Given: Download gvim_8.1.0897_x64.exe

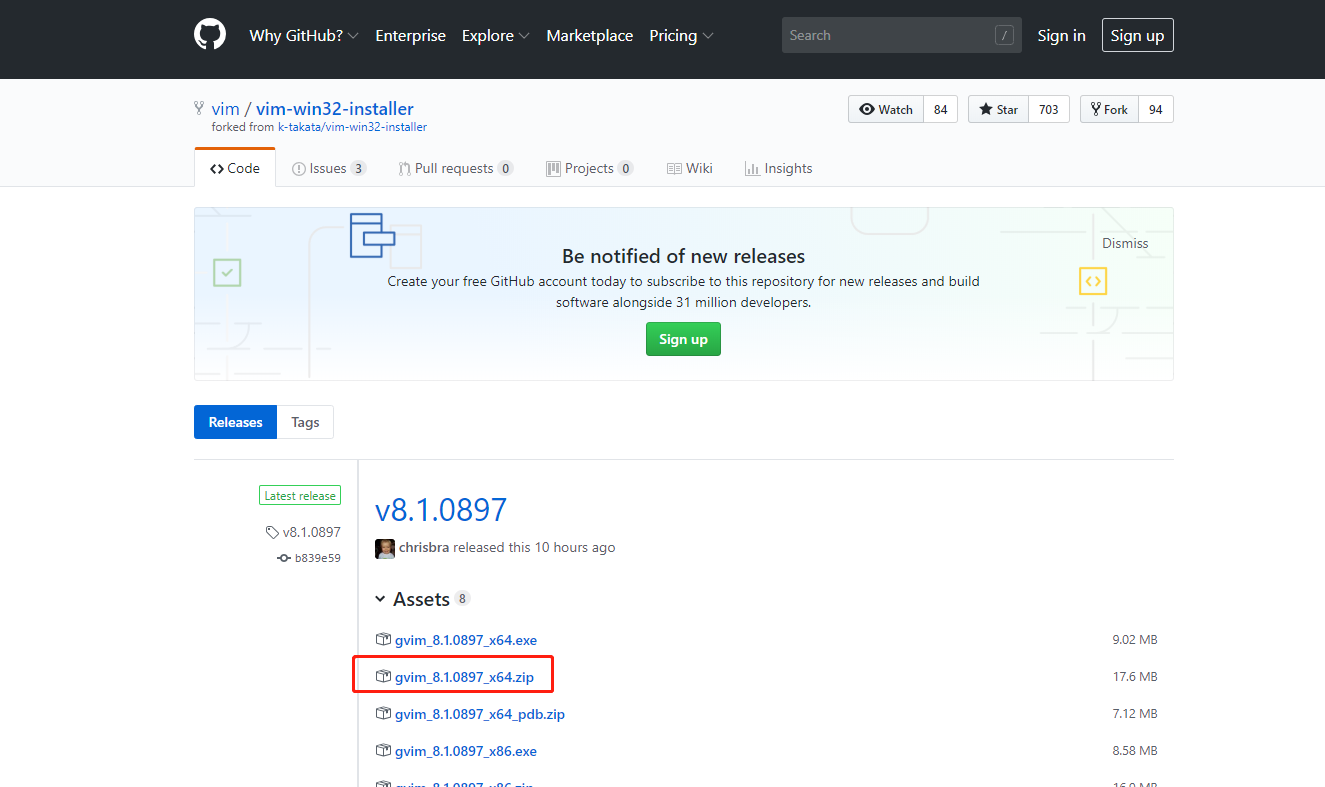Looking at the screenshot, I should pyautogui.click(x=466, y=640).
